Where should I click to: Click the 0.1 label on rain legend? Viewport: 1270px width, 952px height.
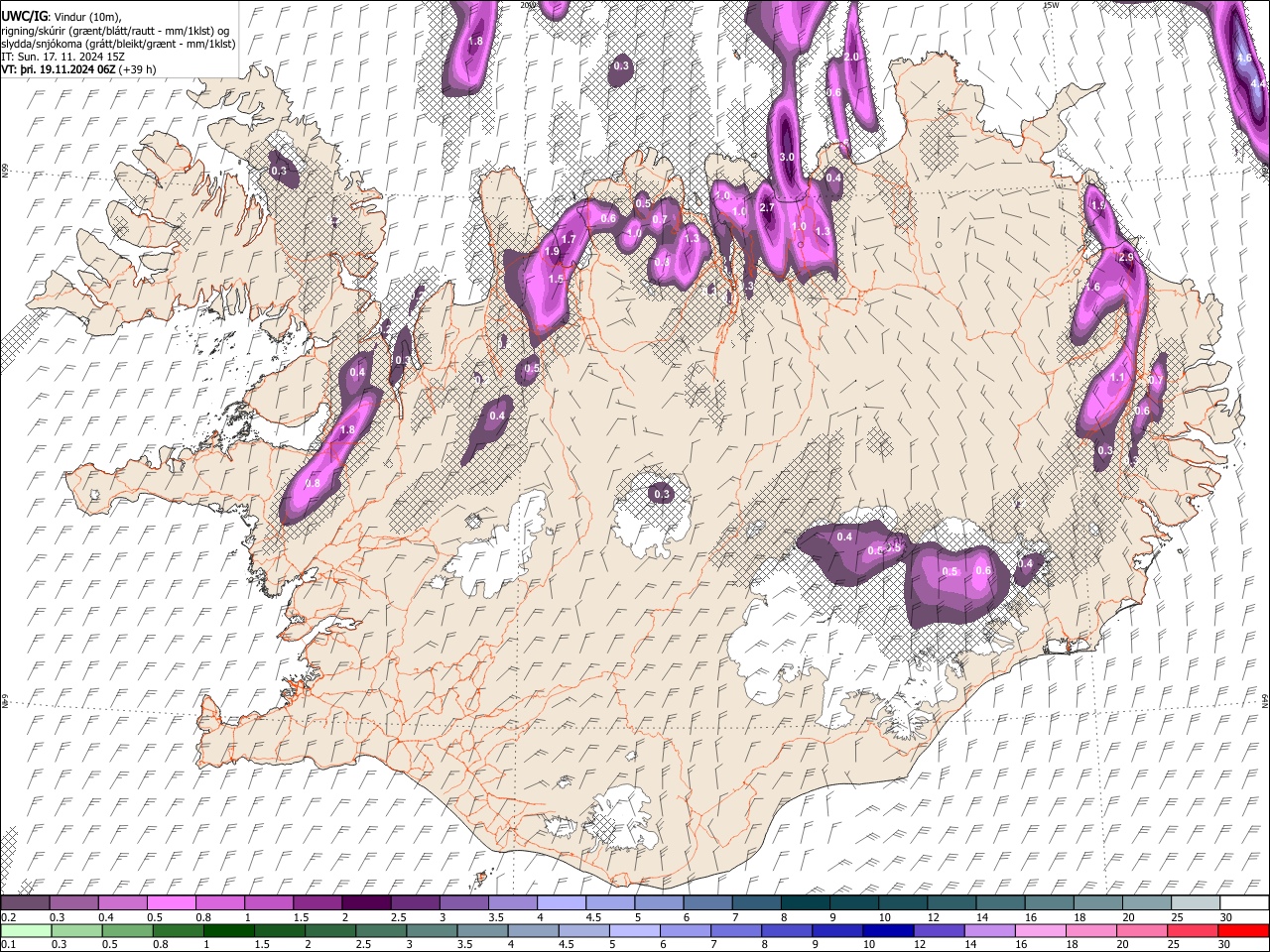pos(9,944)
